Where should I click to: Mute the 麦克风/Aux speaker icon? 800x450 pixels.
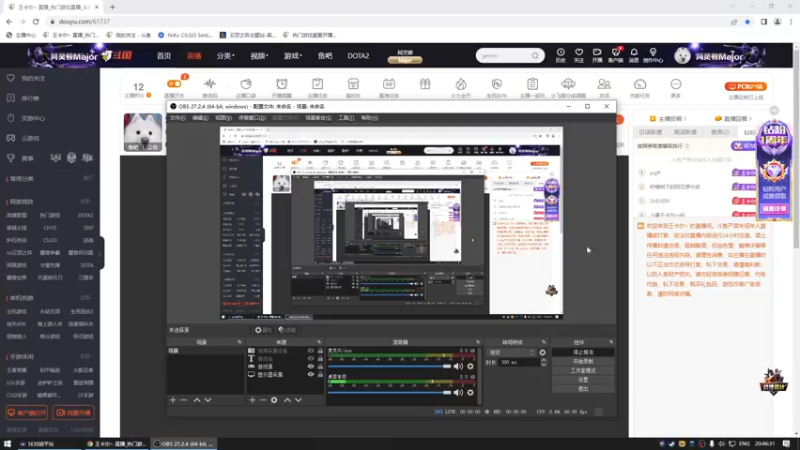458,366
